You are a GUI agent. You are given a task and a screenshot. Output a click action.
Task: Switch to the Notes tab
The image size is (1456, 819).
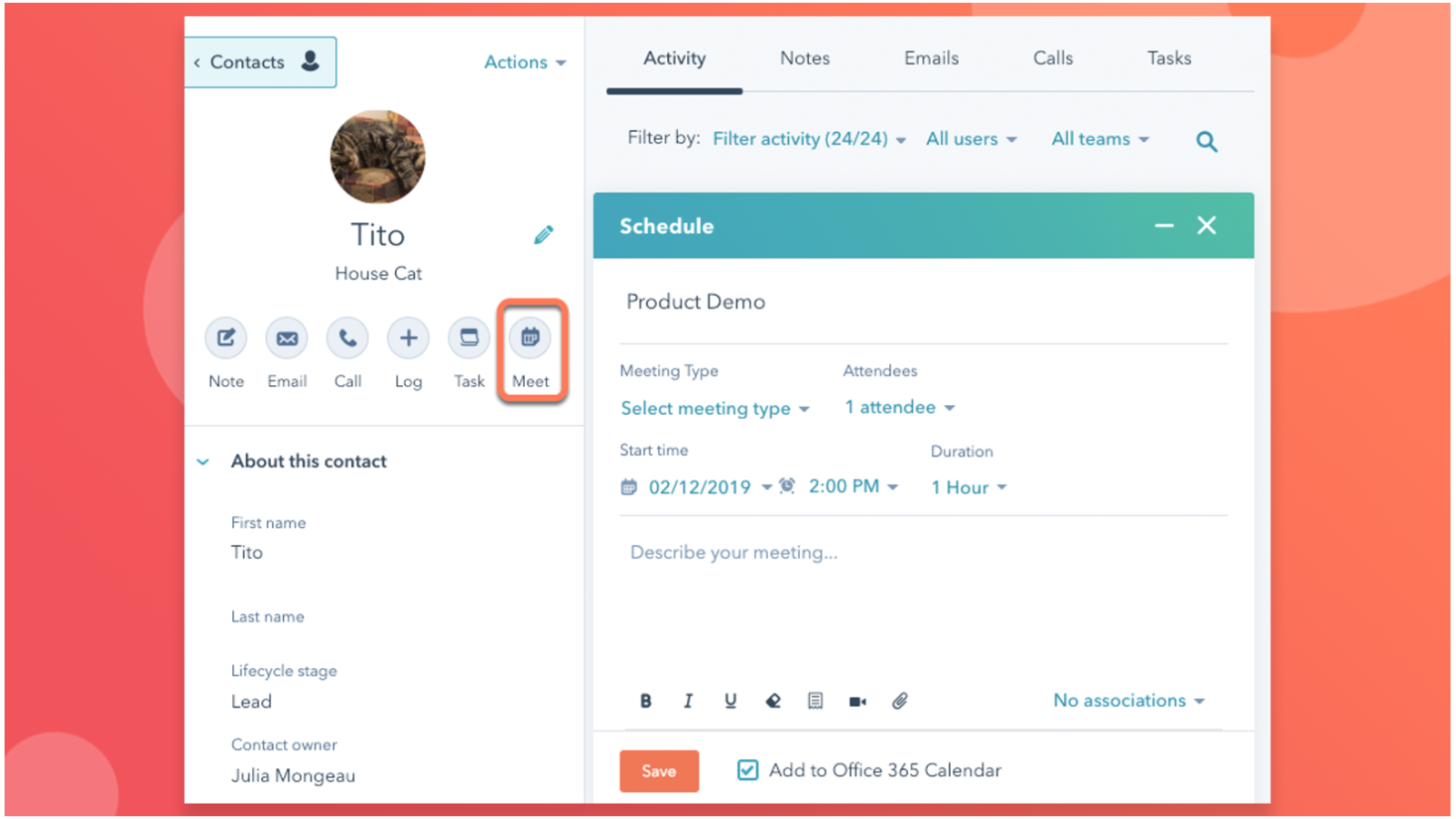[x=804, y=58]
